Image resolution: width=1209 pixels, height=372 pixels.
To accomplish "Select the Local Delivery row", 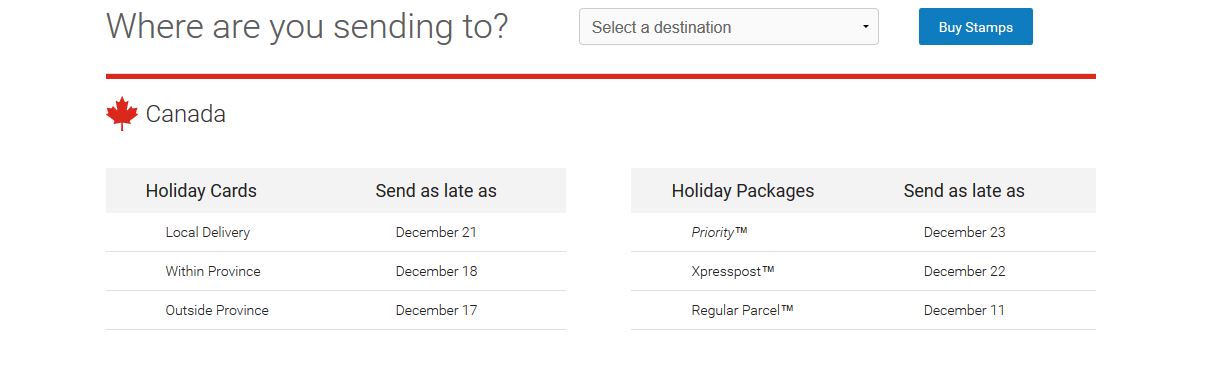I will click(336, 232).
